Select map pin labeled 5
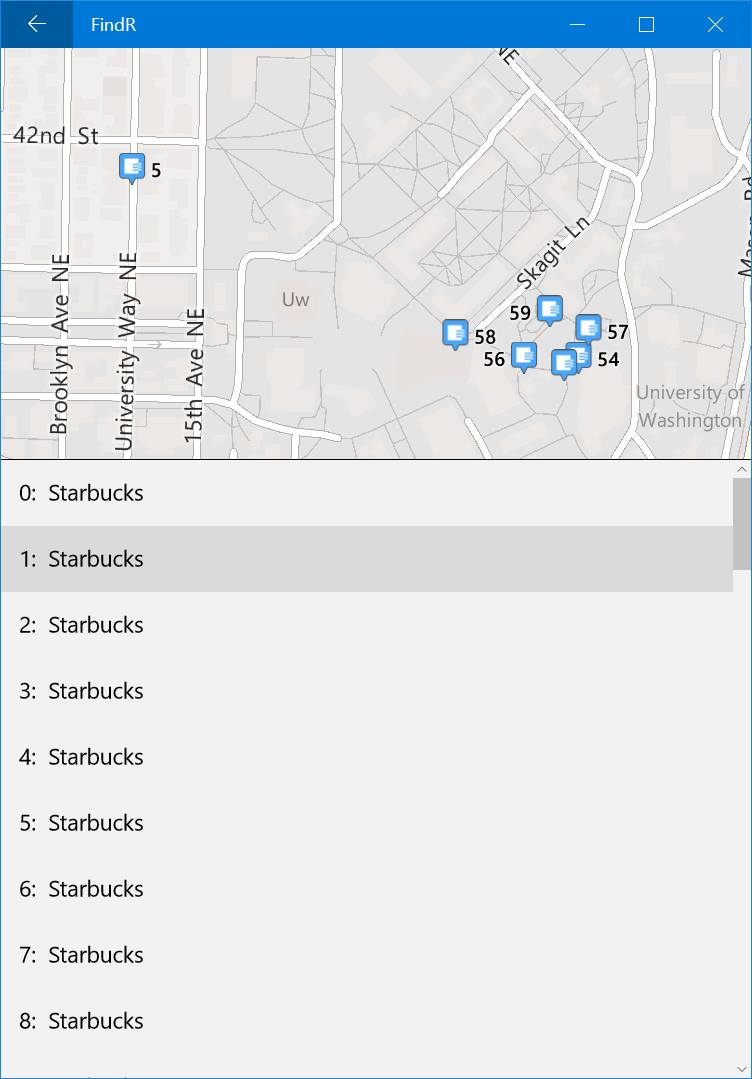The height and width of the screenshot is (1079, 752). tap(131, 168)
